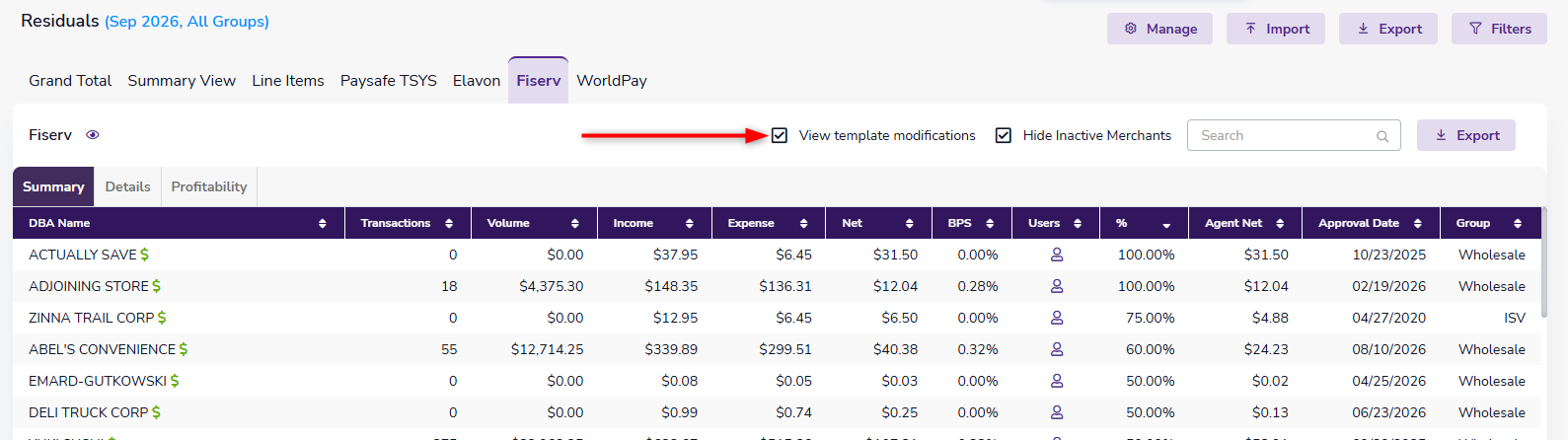The width and height of the screenshot is (1568, 440).
Task: Click the search magnifier icon
Action: [1382, 136]
